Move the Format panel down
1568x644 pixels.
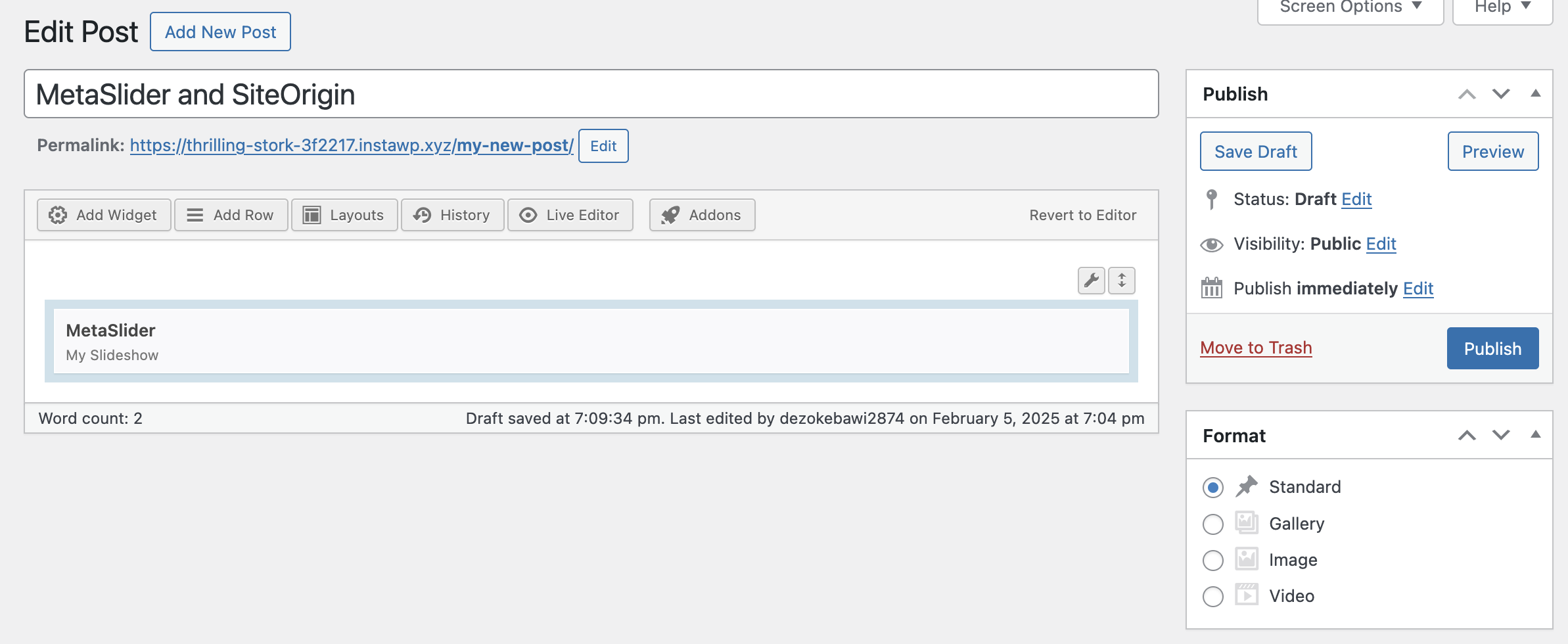[x=1501, y=435]
